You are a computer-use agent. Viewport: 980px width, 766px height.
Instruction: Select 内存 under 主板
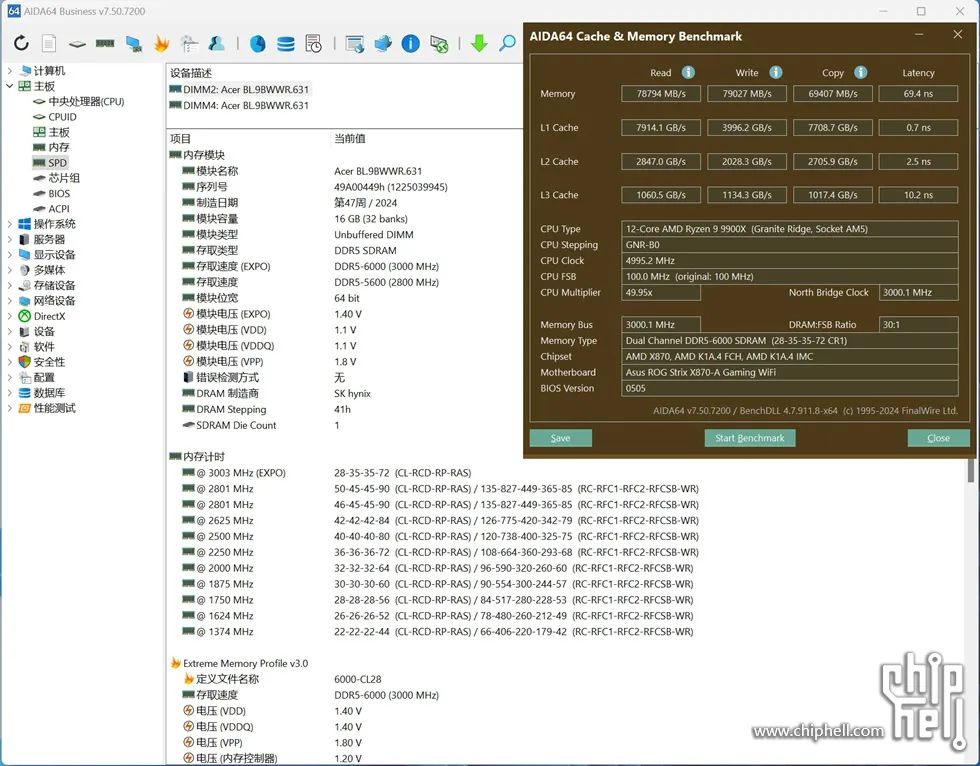coord(59,147)
